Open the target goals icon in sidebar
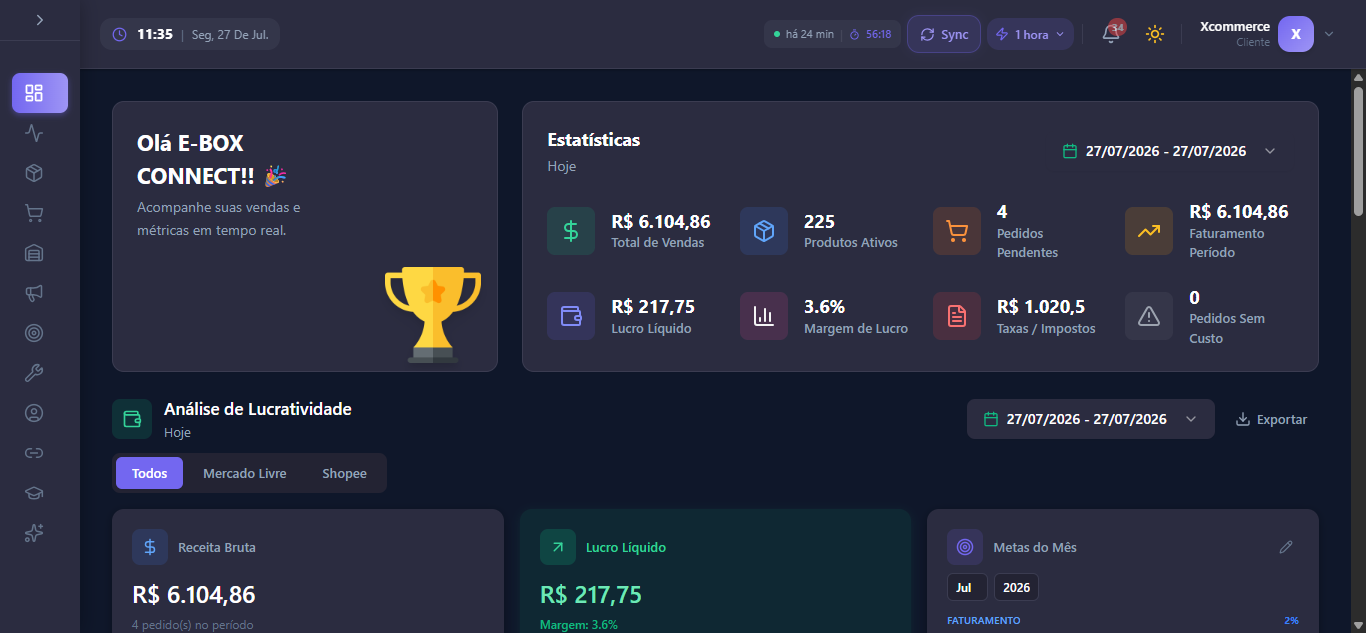 34,333
